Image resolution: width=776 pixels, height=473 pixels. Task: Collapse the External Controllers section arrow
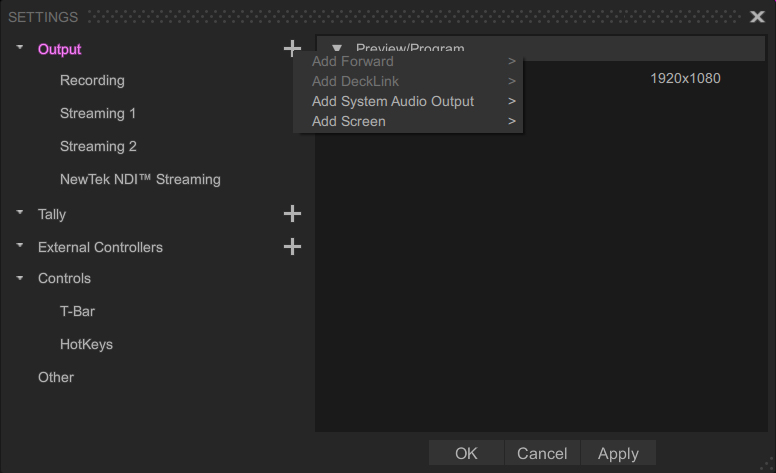20,245
